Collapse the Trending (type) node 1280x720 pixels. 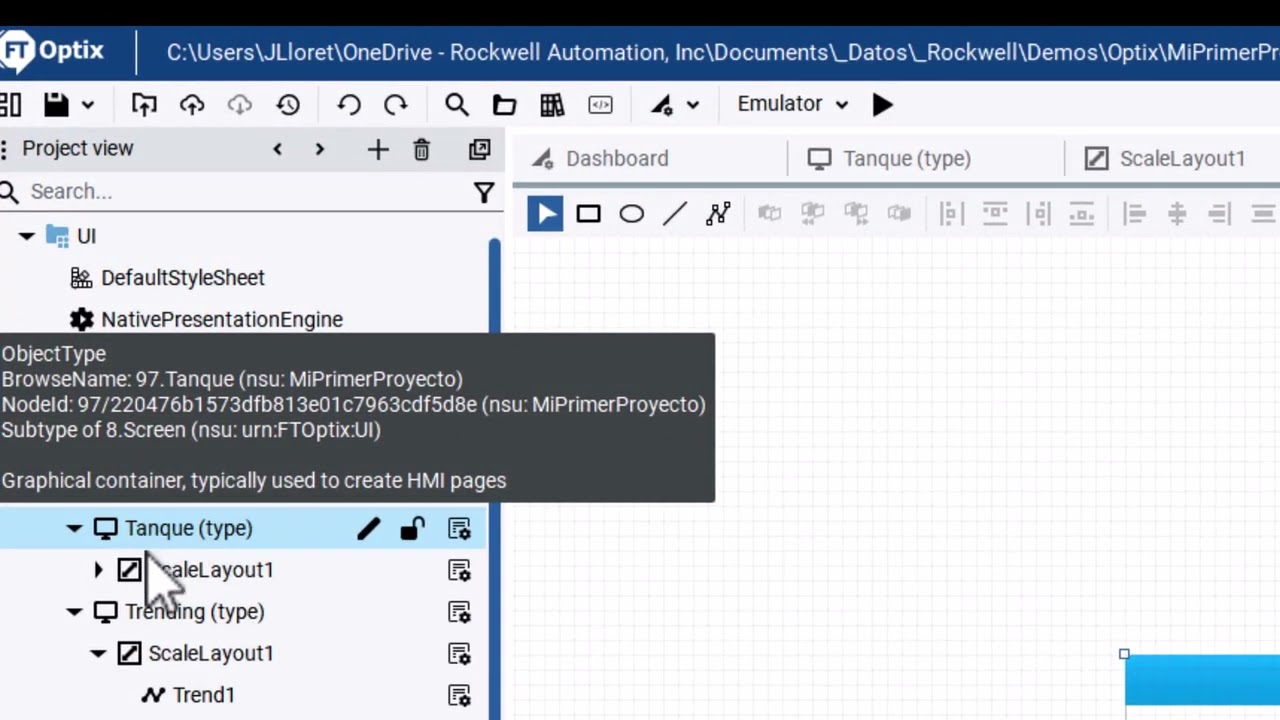(74, 612)
